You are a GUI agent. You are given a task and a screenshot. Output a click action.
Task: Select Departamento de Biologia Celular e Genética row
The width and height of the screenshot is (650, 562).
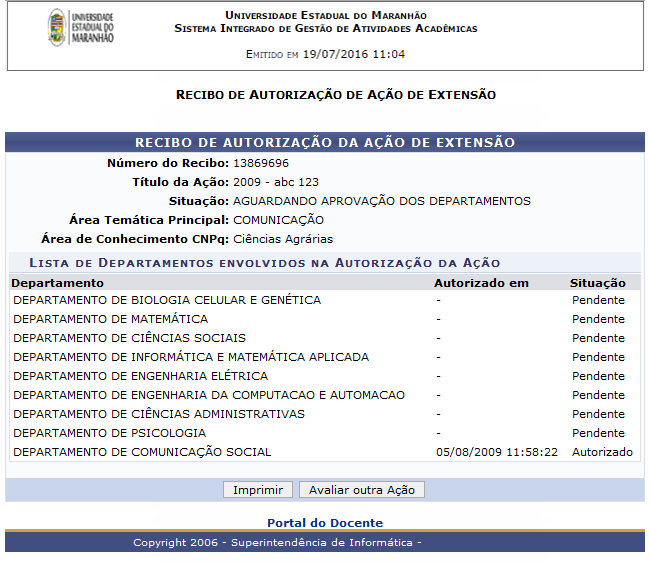pos(167,300)
